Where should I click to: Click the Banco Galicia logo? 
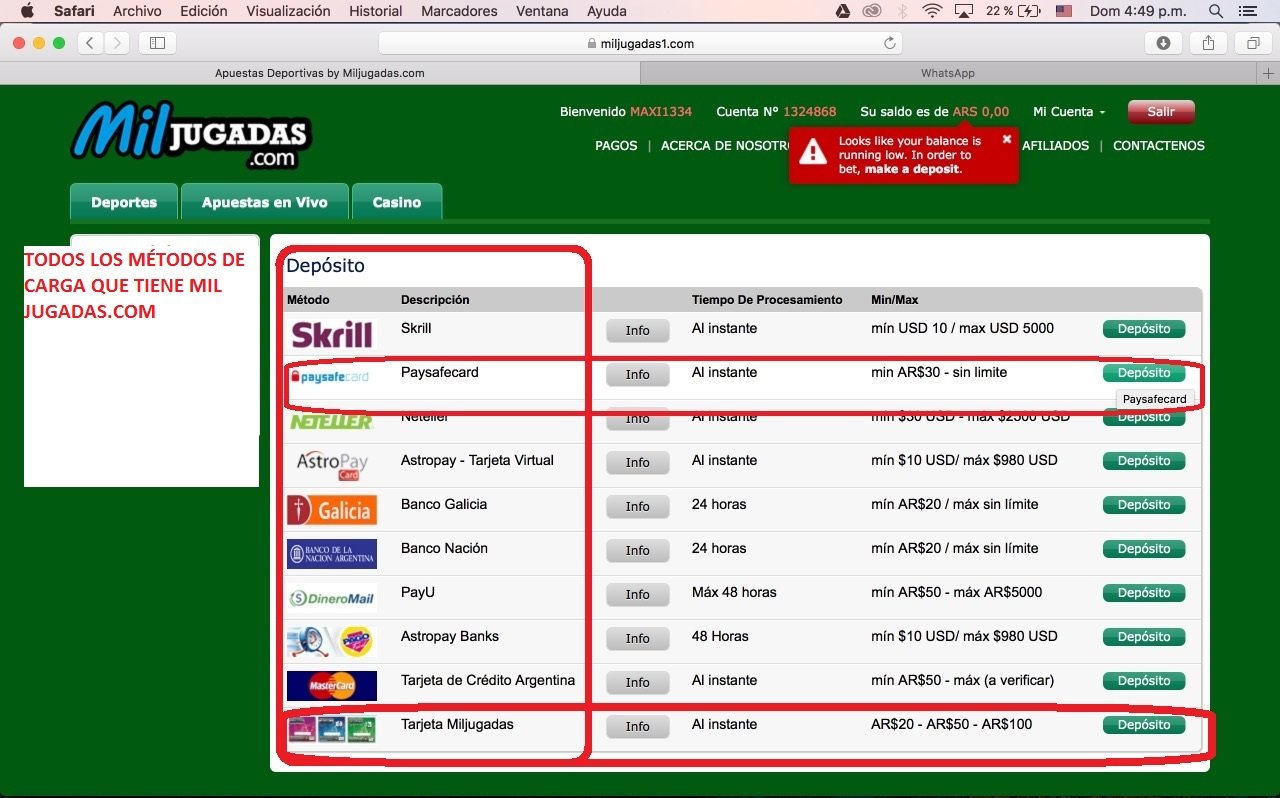pos(331,510)
